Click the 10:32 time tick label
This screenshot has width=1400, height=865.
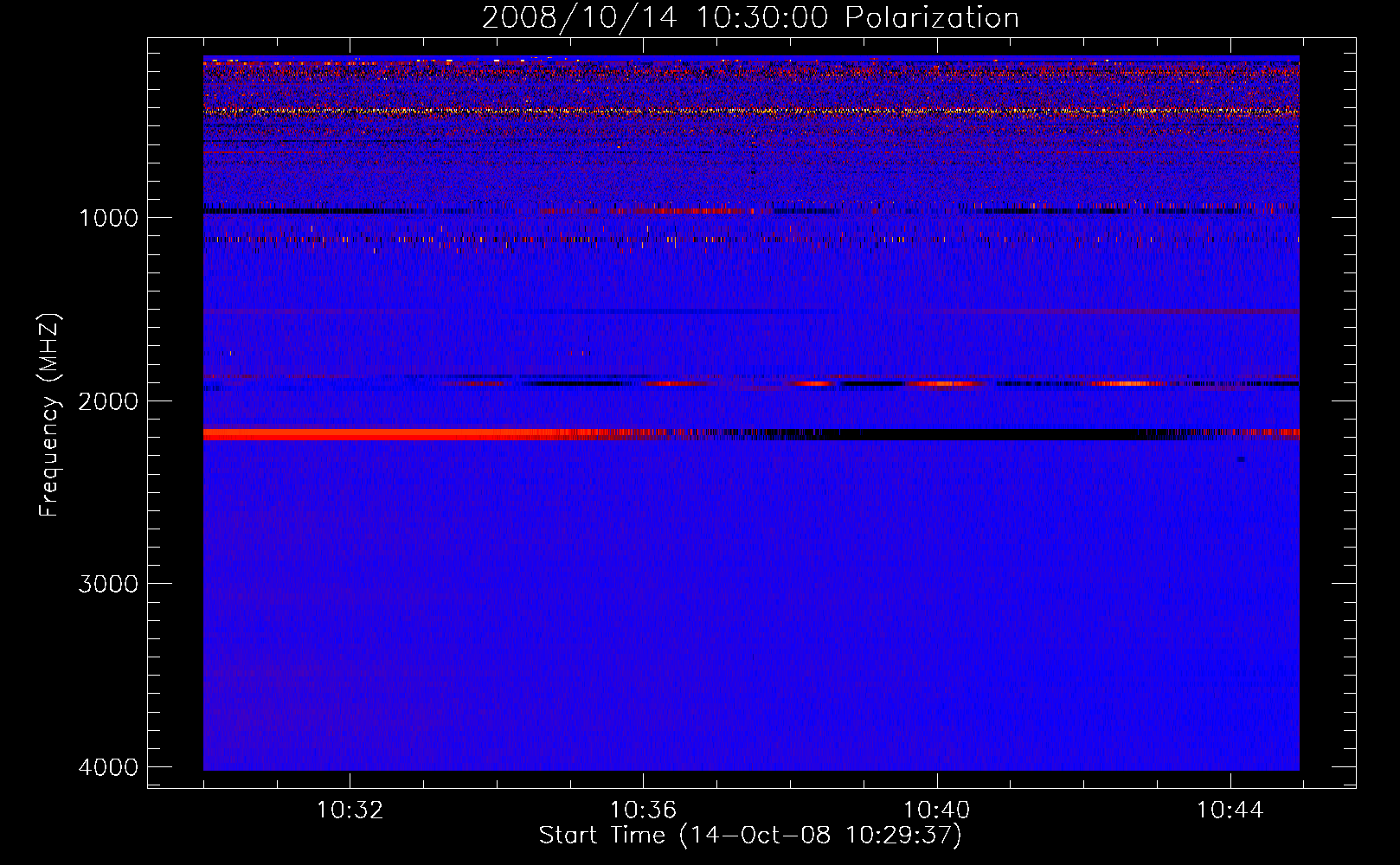350,811
